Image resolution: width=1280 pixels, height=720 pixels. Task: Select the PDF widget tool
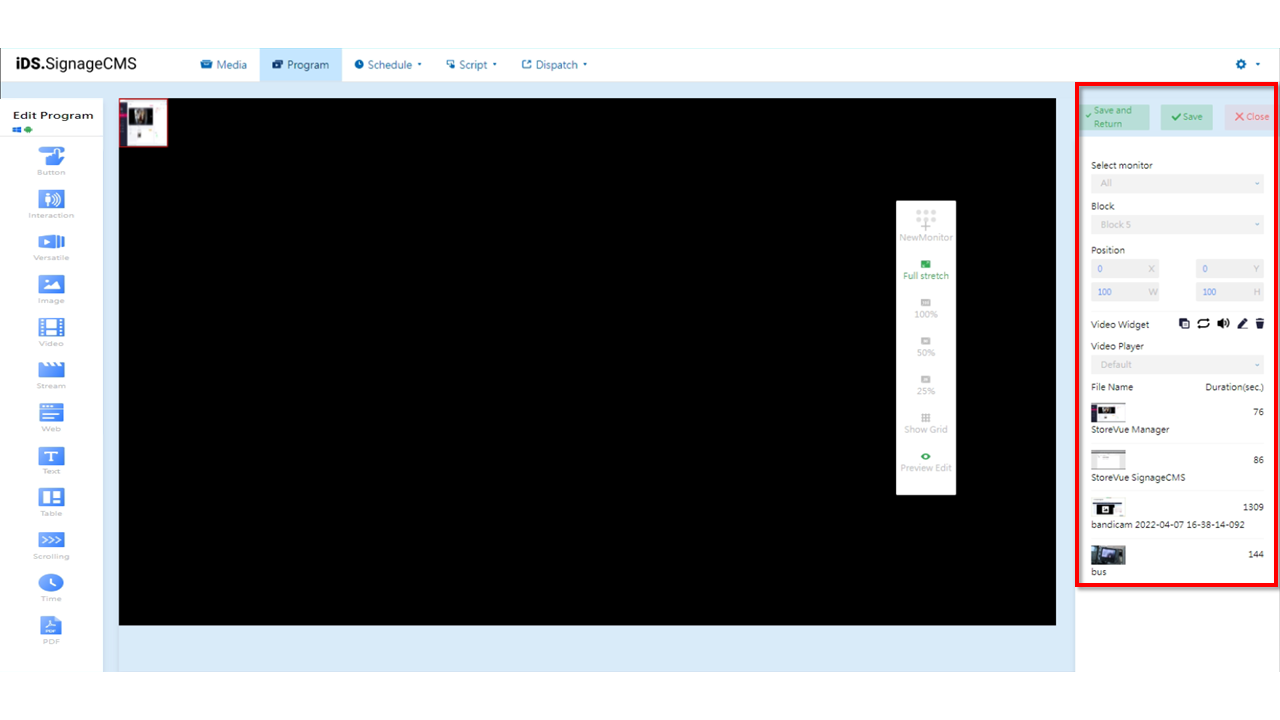pos(51,628)
